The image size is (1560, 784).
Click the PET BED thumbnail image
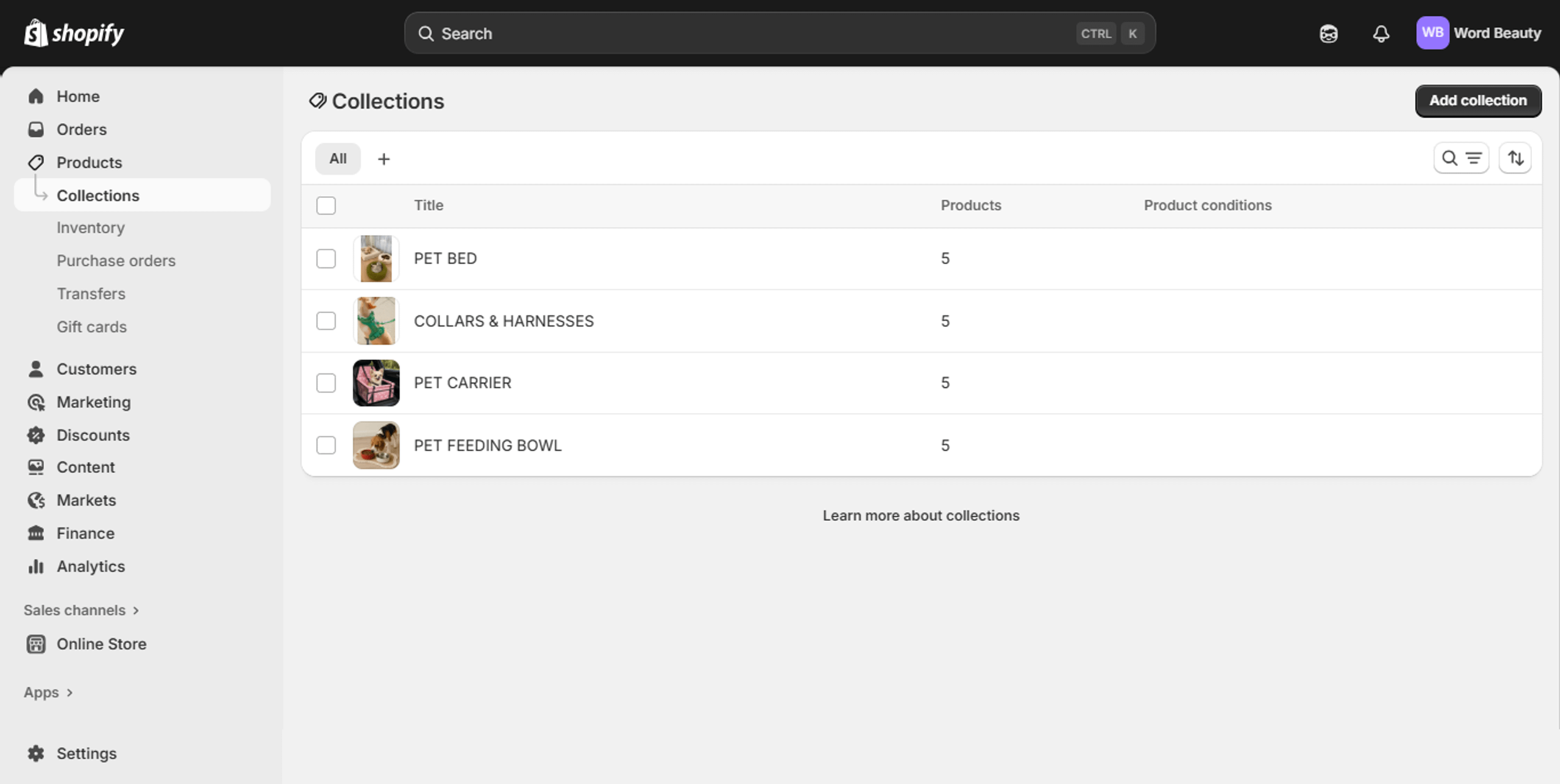point(376,258)
